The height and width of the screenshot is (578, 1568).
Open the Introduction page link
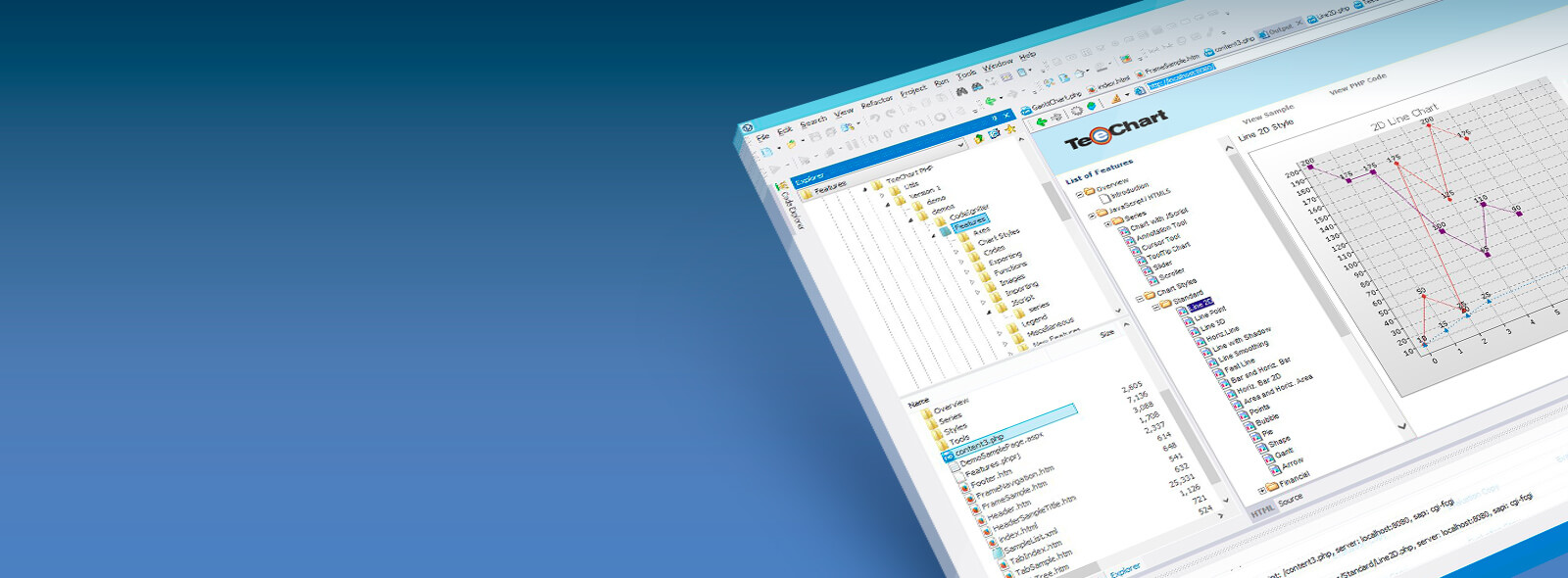[x=1129, y=191]
